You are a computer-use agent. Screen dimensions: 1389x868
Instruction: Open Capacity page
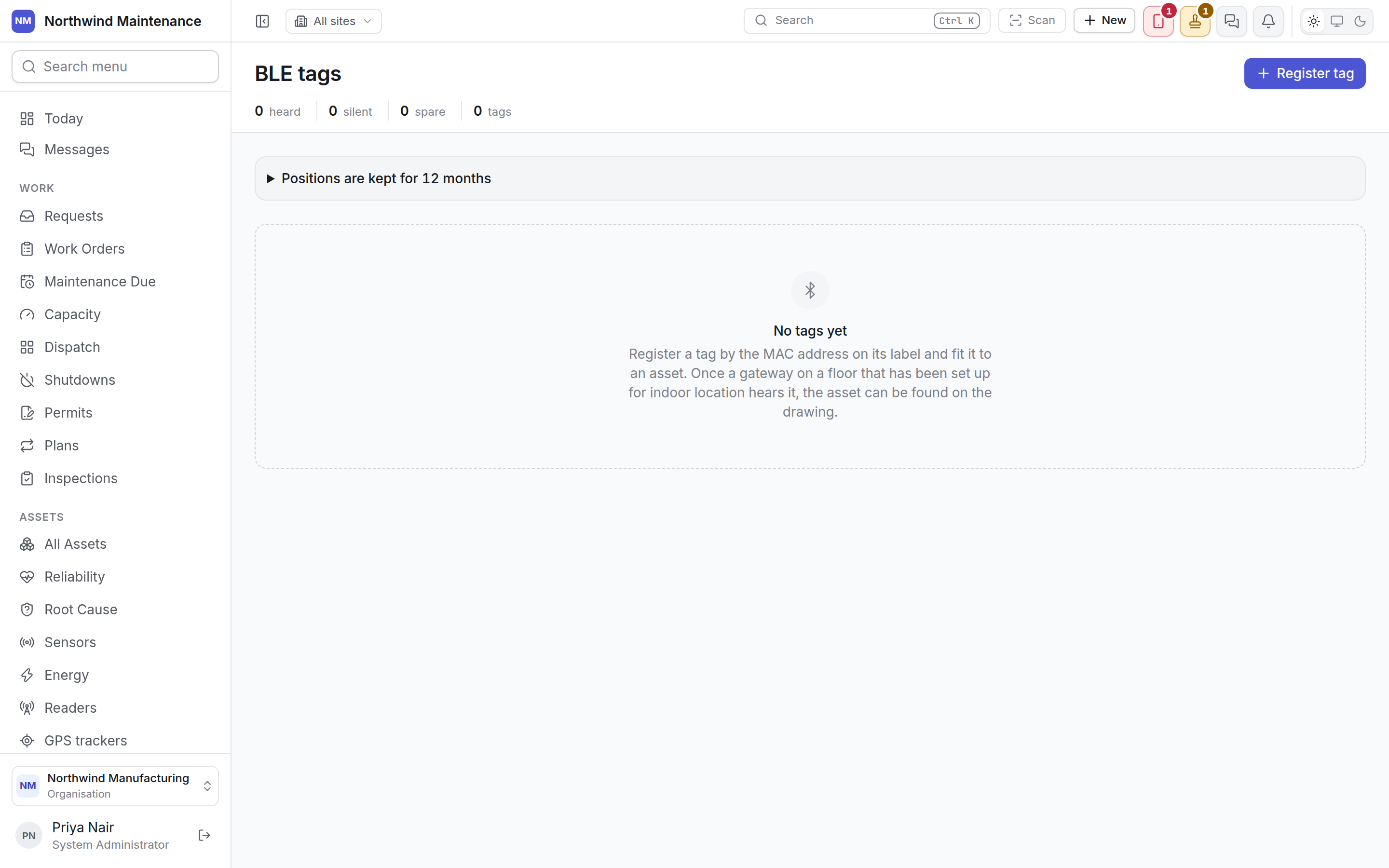coord(115,314)
